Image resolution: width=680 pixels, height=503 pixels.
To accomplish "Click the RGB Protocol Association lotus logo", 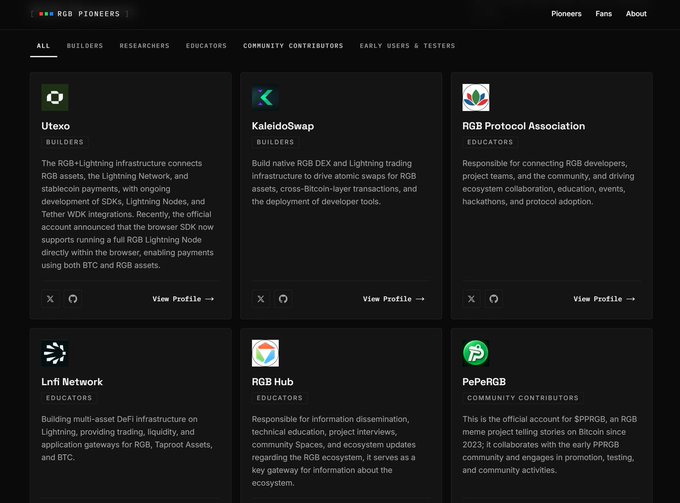I will [476, 98].
